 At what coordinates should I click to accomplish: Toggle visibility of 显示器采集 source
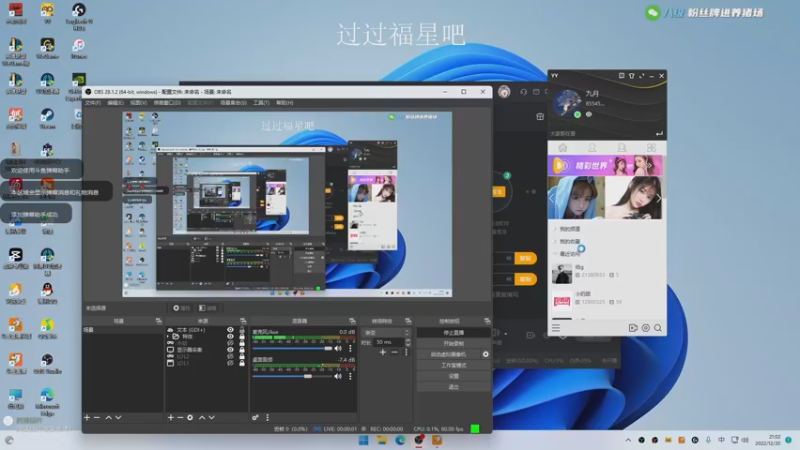coord(230,350)
